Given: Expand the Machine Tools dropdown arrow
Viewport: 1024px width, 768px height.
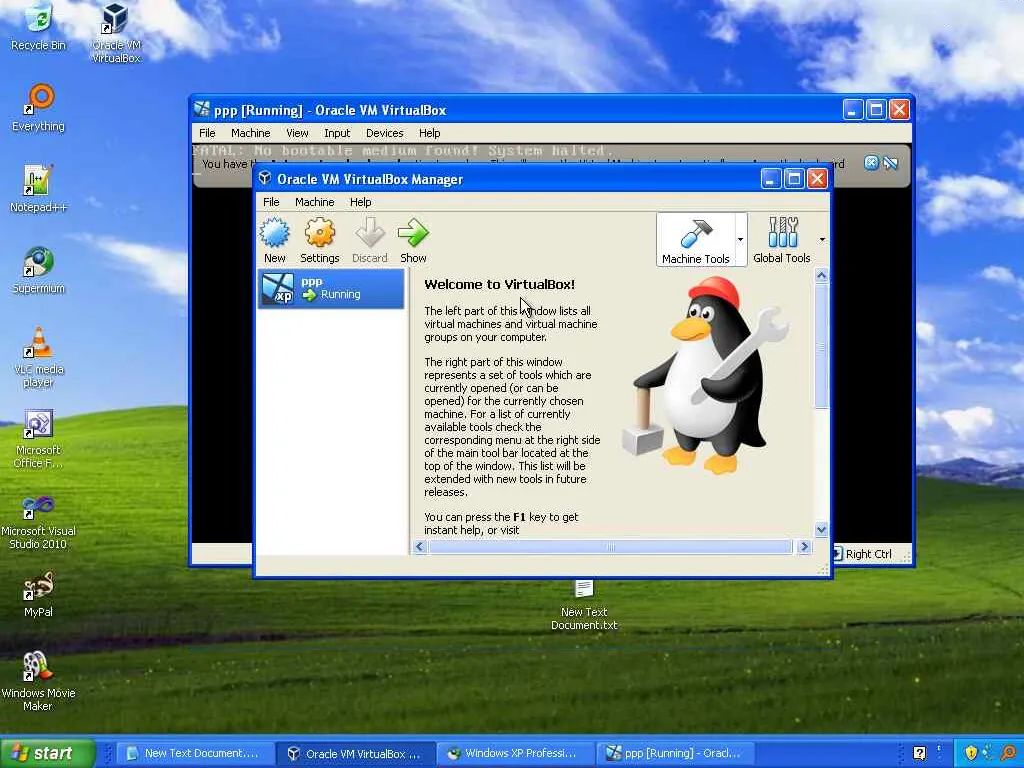Looking at the screenshot, I should tap(741, 240).
